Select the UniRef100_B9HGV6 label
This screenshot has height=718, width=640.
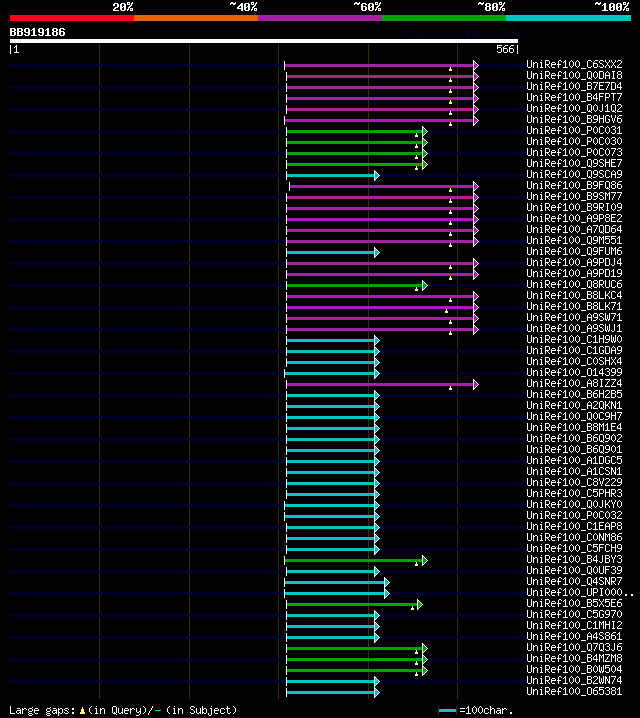(x=574, y=120)
